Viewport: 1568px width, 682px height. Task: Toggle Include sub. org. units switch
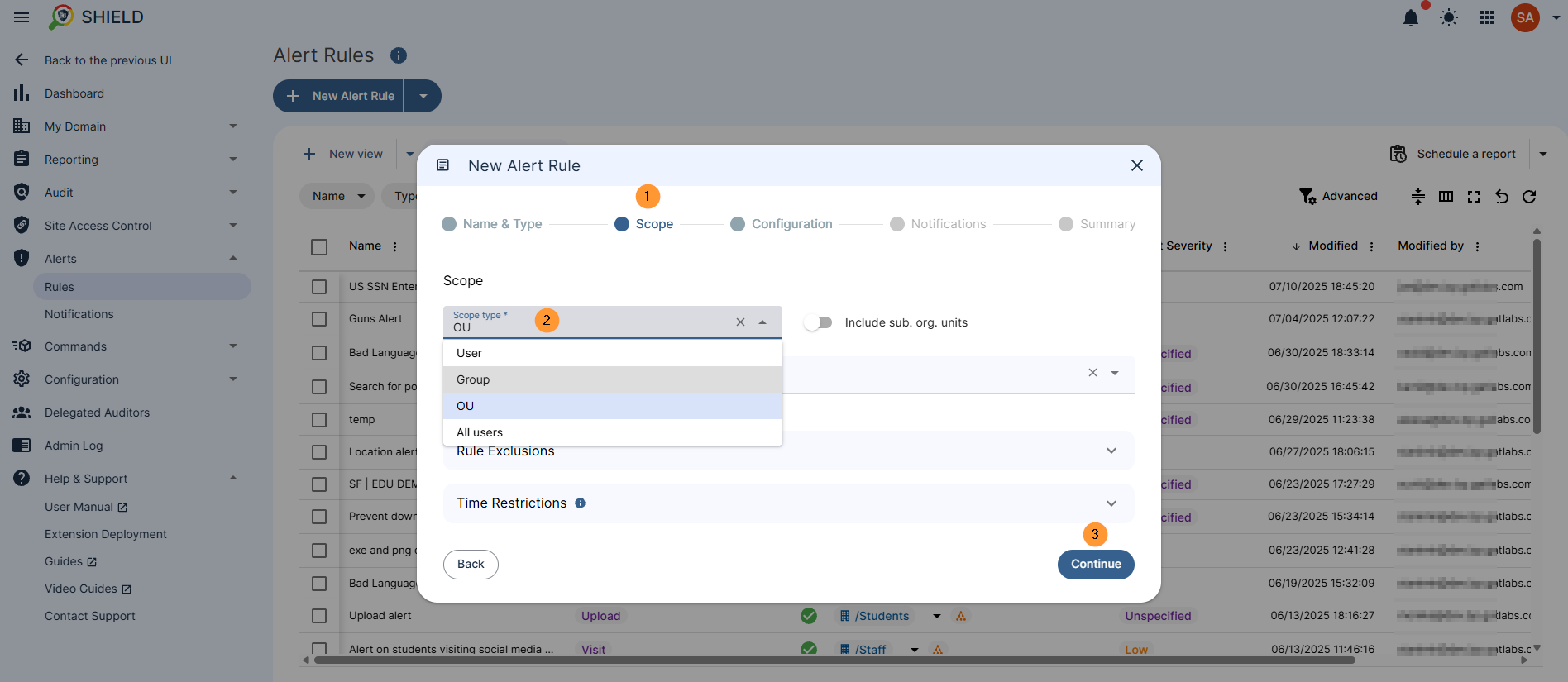coord(818,322)
